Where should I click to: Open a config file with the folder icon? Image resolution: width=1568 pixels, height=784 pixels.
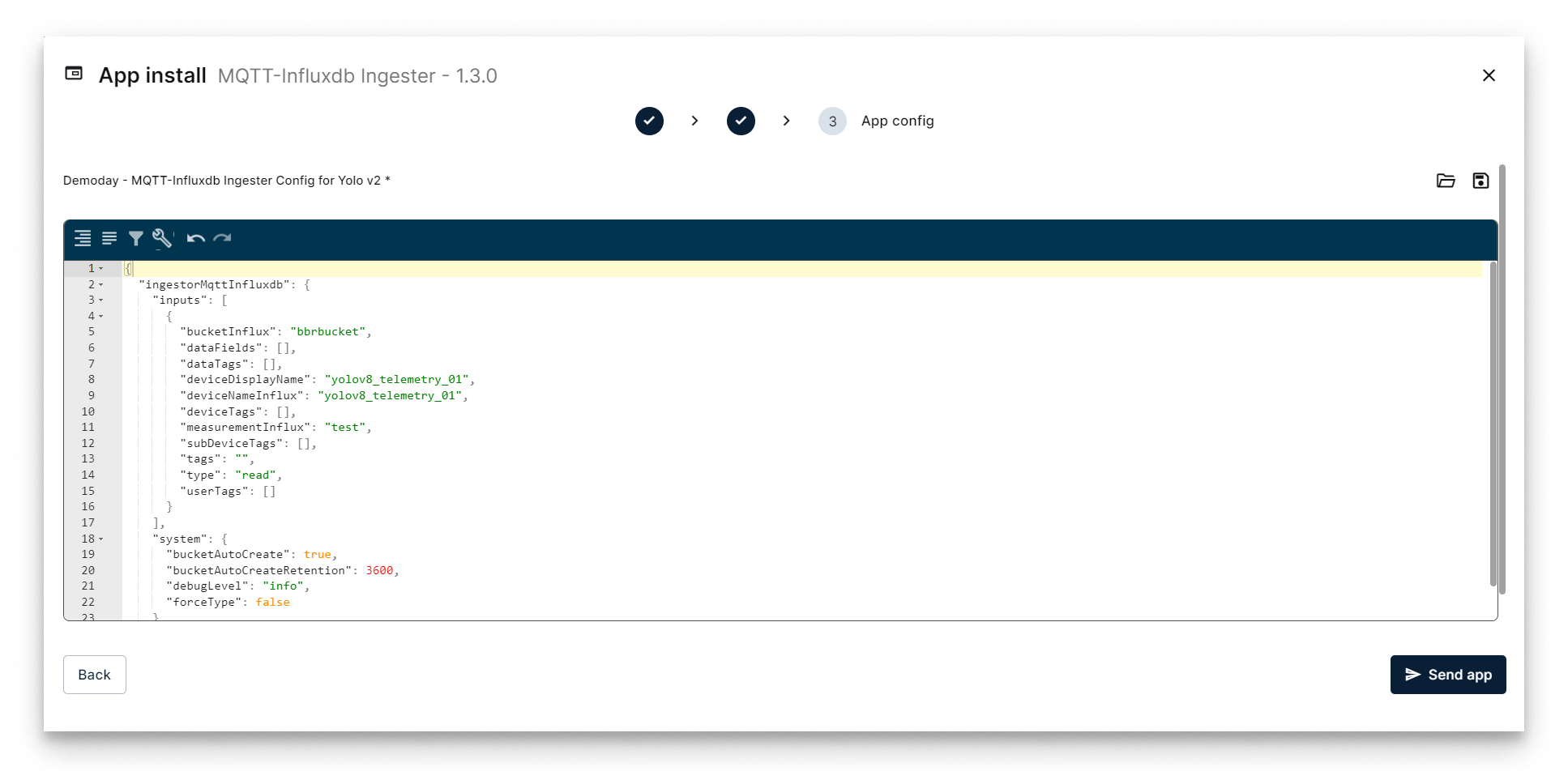[x=1446, y=181]
